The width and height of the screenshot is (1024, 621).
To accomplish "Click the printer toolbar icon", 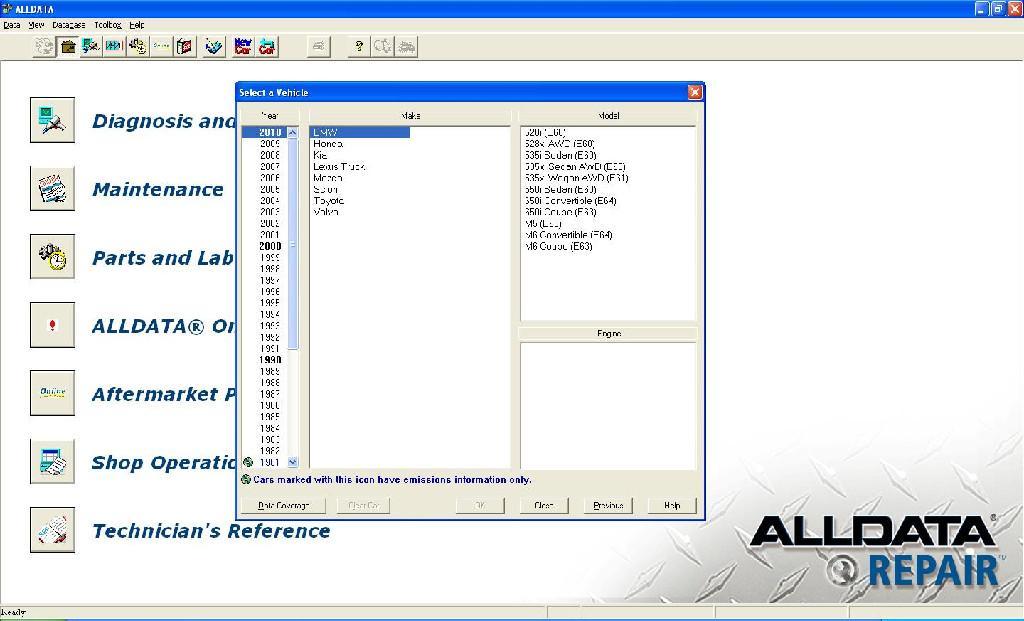I will (x=318, y=46).
